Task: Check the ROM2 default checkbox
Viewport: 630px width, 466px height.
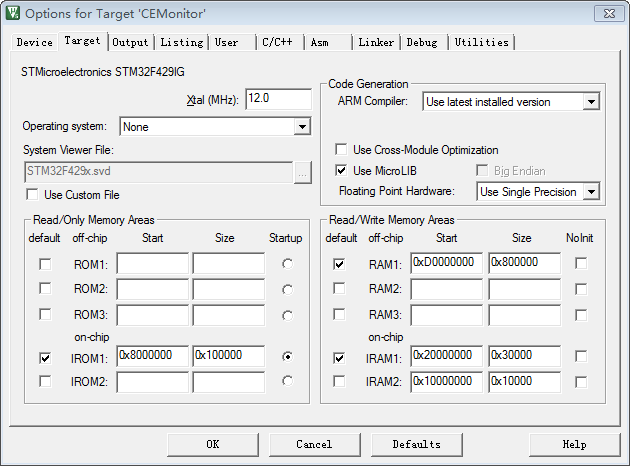Action: point(45,288)
